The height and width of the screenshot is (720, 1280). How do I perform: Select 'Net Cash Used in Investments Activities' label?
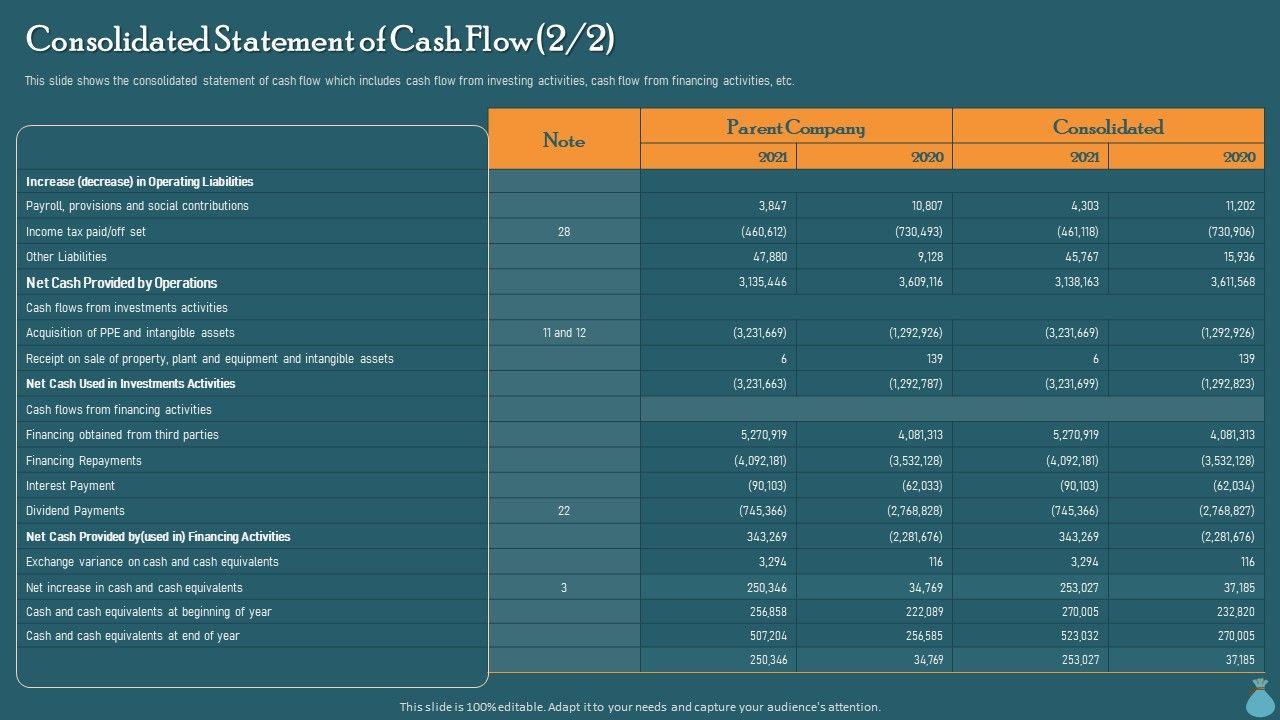(130, 384)
